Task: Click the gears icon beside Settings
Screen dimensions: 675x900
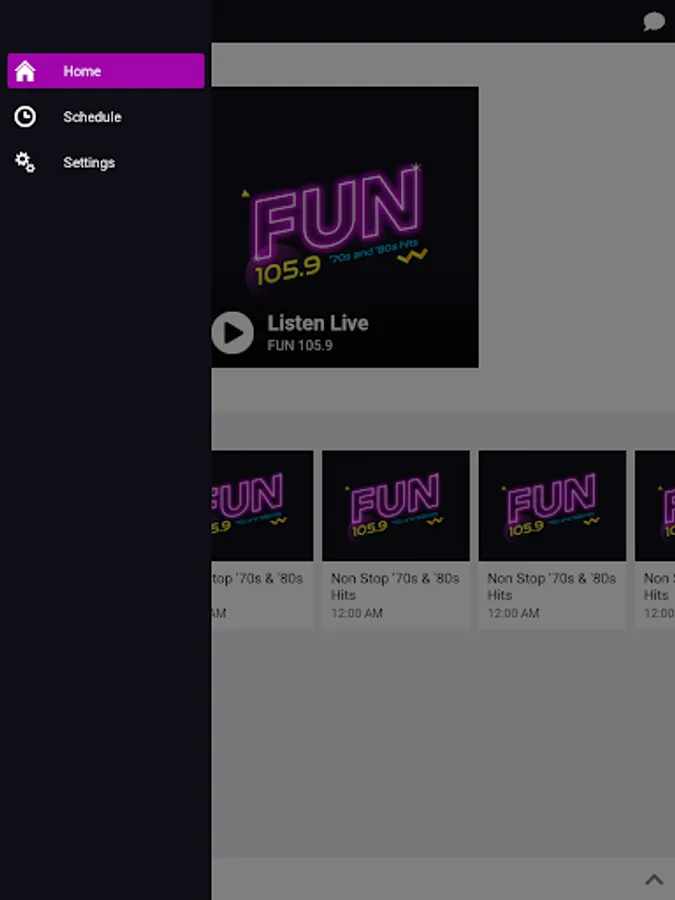Action: point(25,162)
